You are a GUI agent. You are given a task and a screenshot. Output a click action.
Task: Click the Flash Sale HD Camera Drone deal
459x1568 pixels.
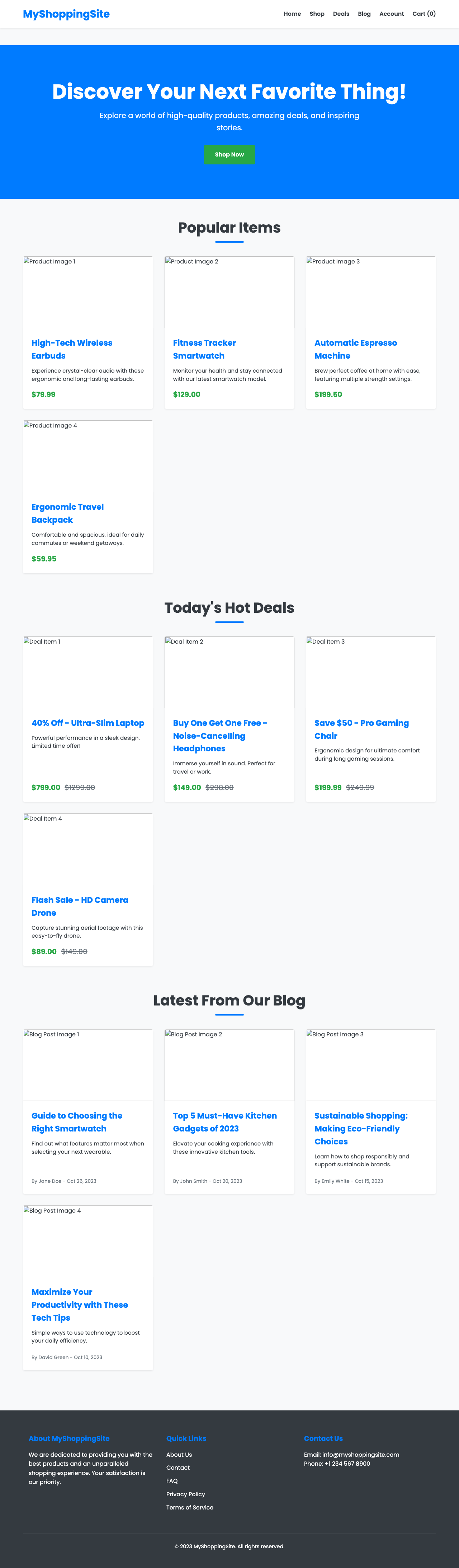(x=80, y=906)
